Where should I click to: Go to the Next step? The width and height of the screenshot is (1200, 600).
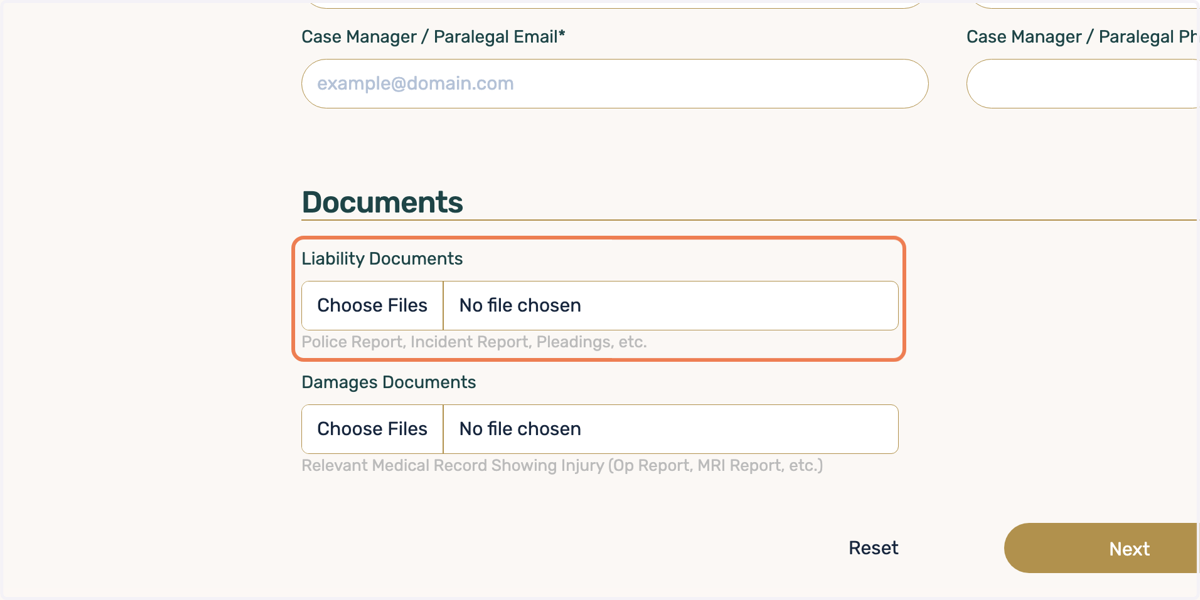coord(1102,548)
